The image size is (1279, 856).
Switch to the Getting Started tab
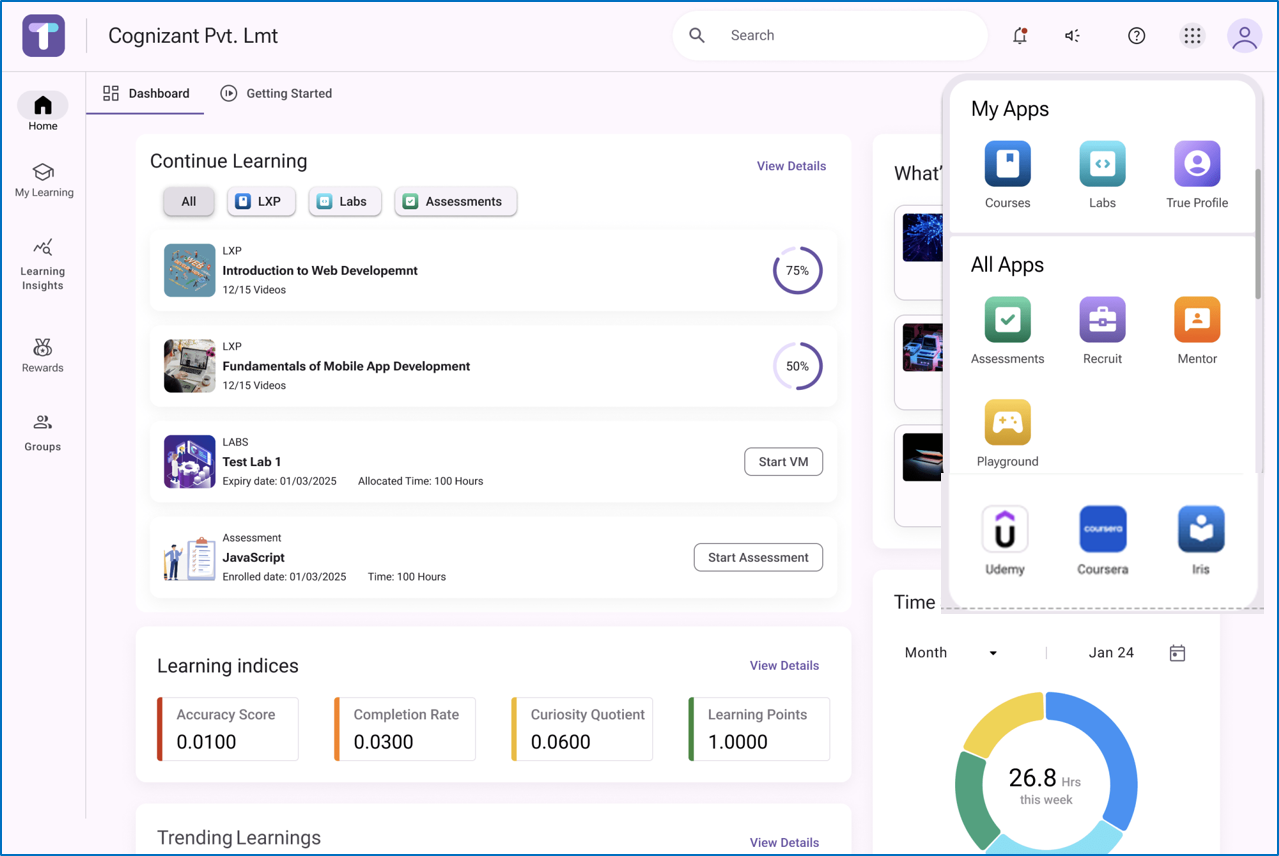276,93
